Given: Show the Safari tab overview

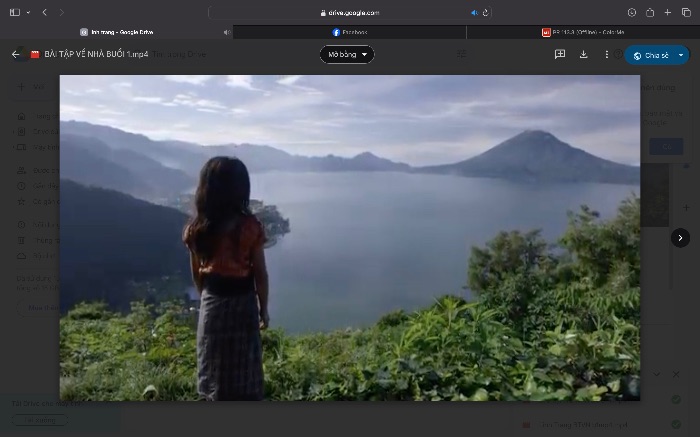Looking at the screenshot, I should point(686,12).
